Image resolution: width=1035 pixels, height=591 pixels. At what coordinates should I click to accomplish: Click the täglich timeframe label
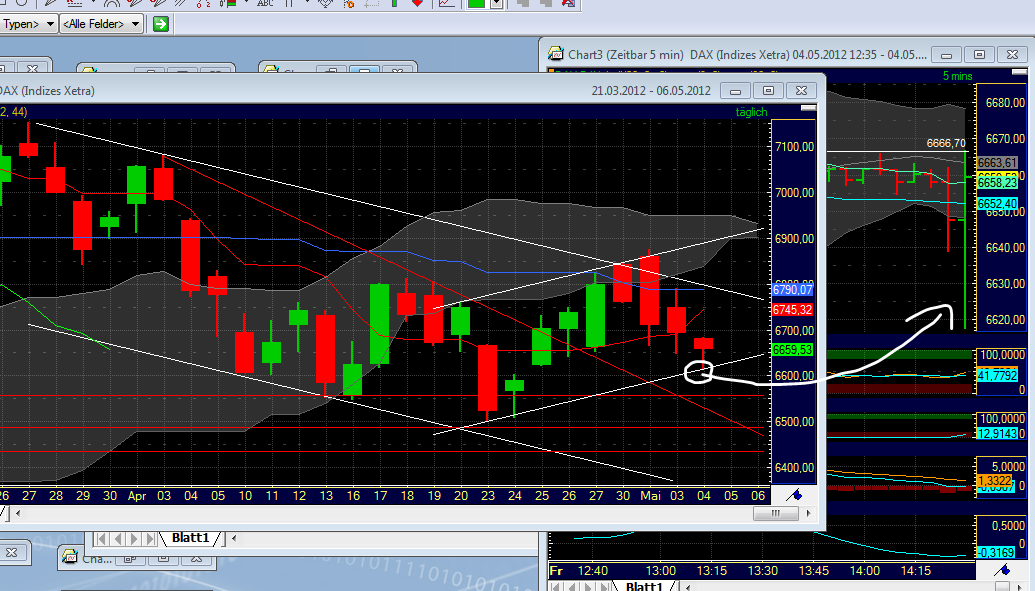(751, 112)
